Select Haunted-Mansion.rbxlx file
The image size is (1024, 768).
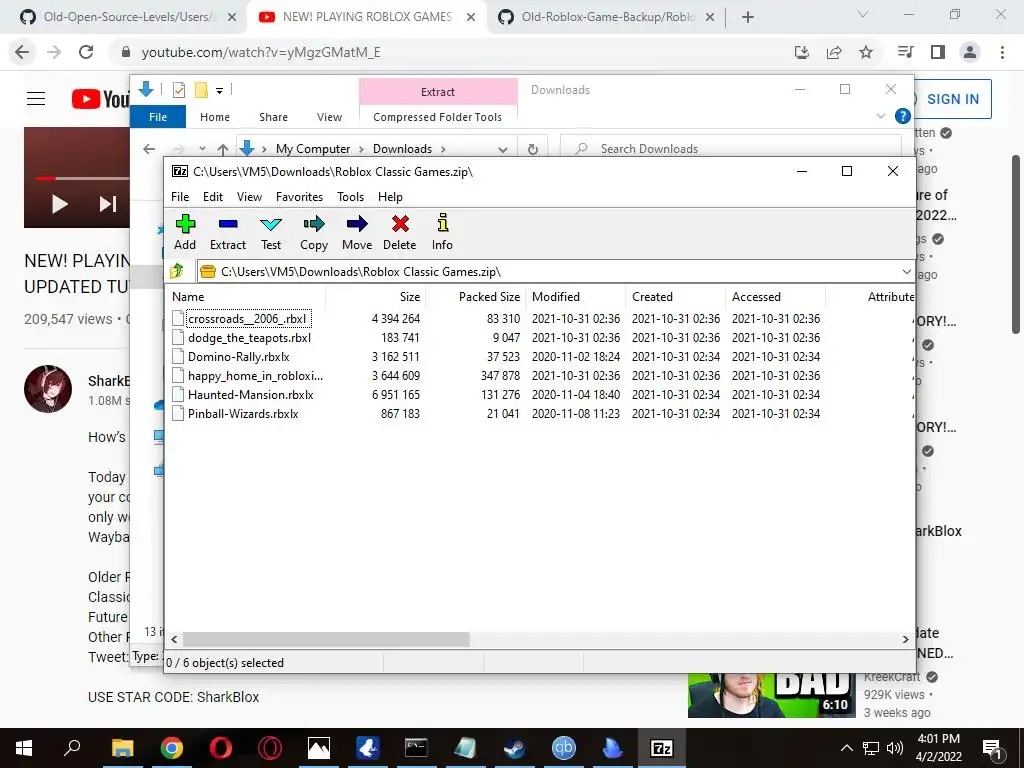pyautogui.click(x=251, y=394)
